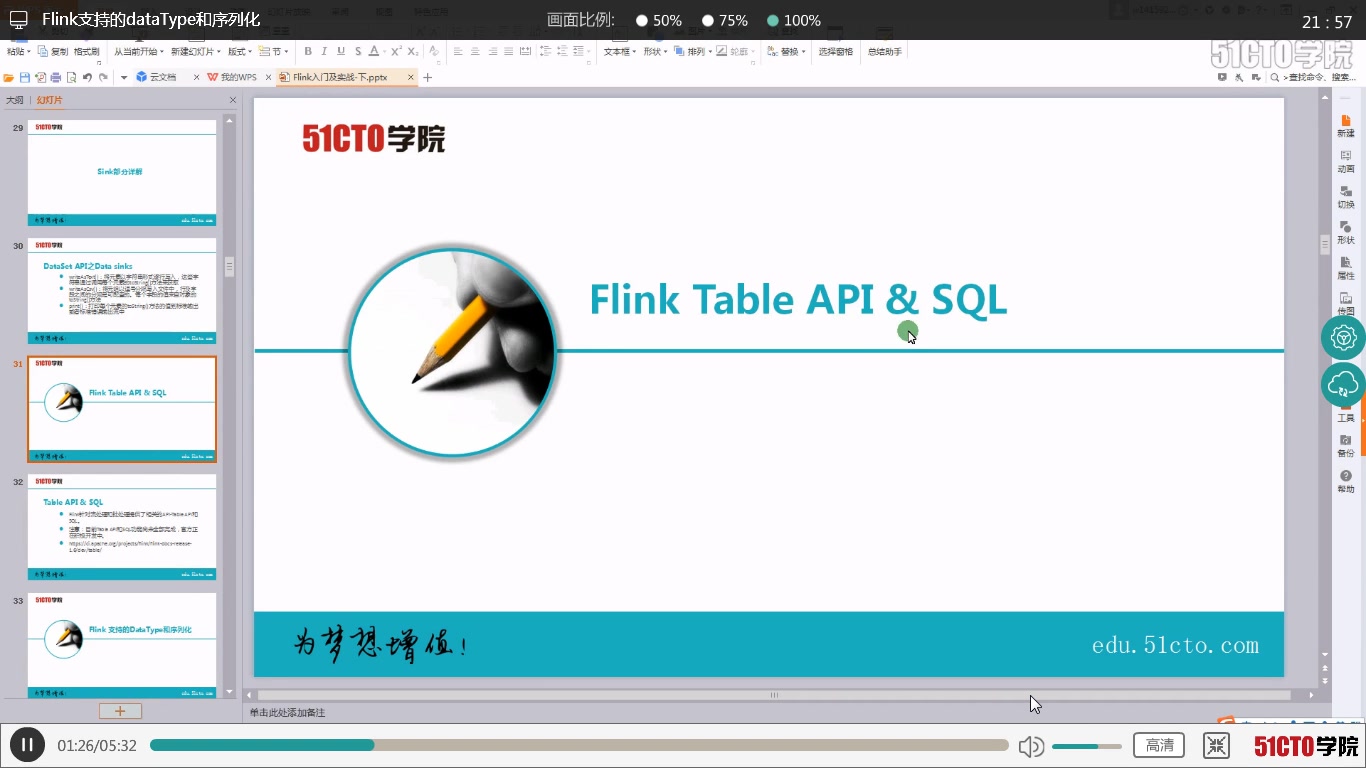Click the Bold formatting icon
The width and height of the screenshot is (1366, 768).
coord(308,51)
